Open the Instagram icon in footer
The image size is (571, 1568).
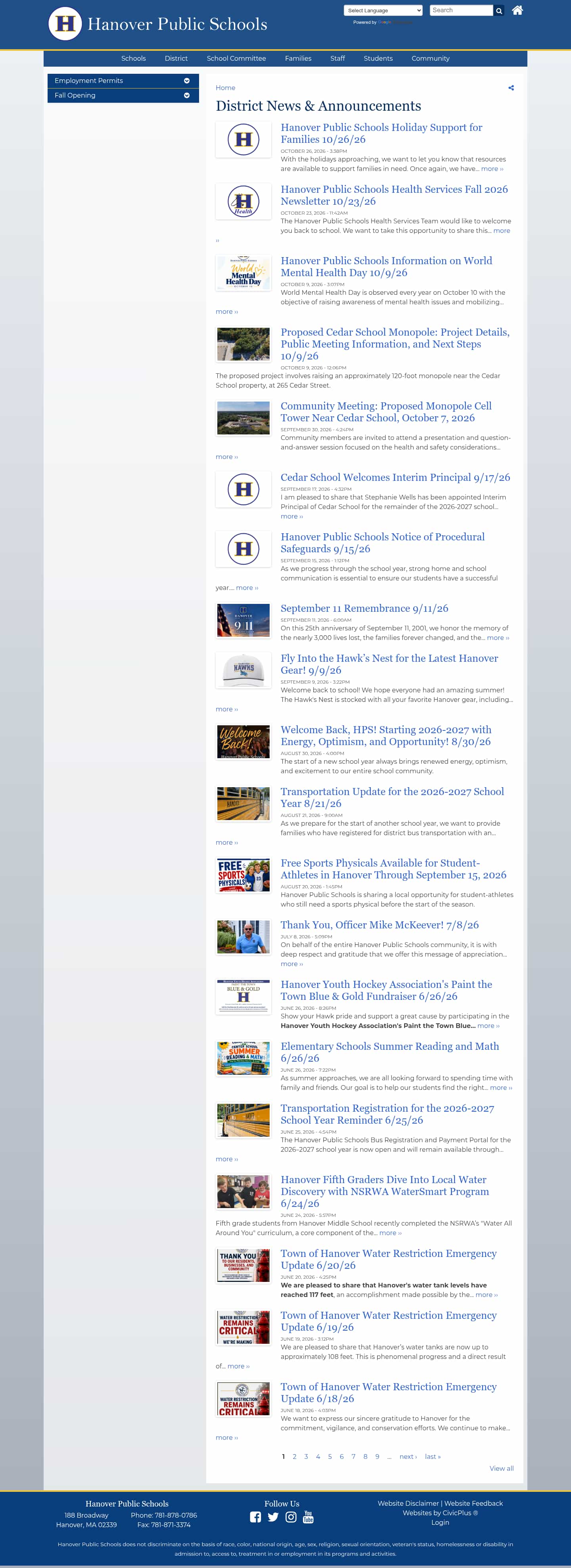coord(291,1517)
